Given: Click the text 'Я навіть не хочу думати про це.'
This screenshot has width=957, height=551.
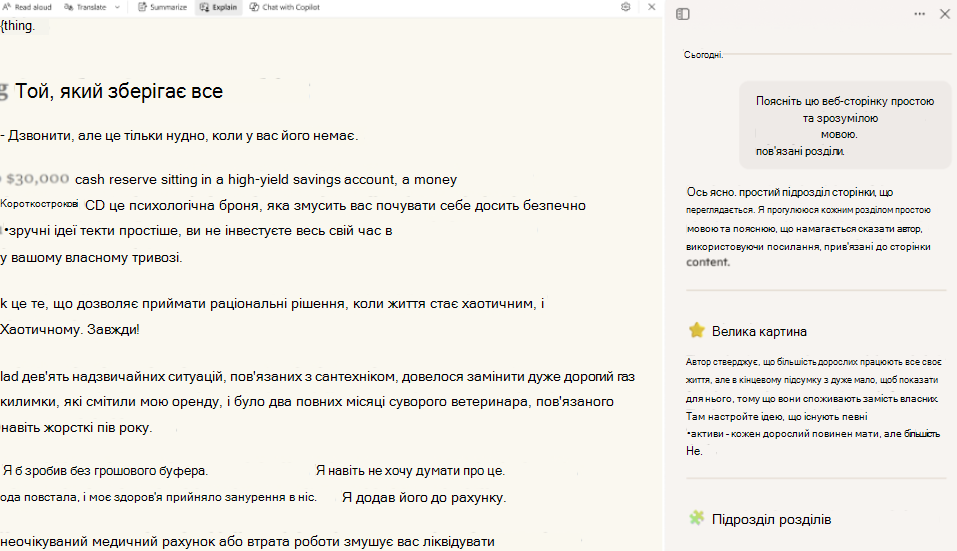Looking at the screenshot, I should point(410,470).
